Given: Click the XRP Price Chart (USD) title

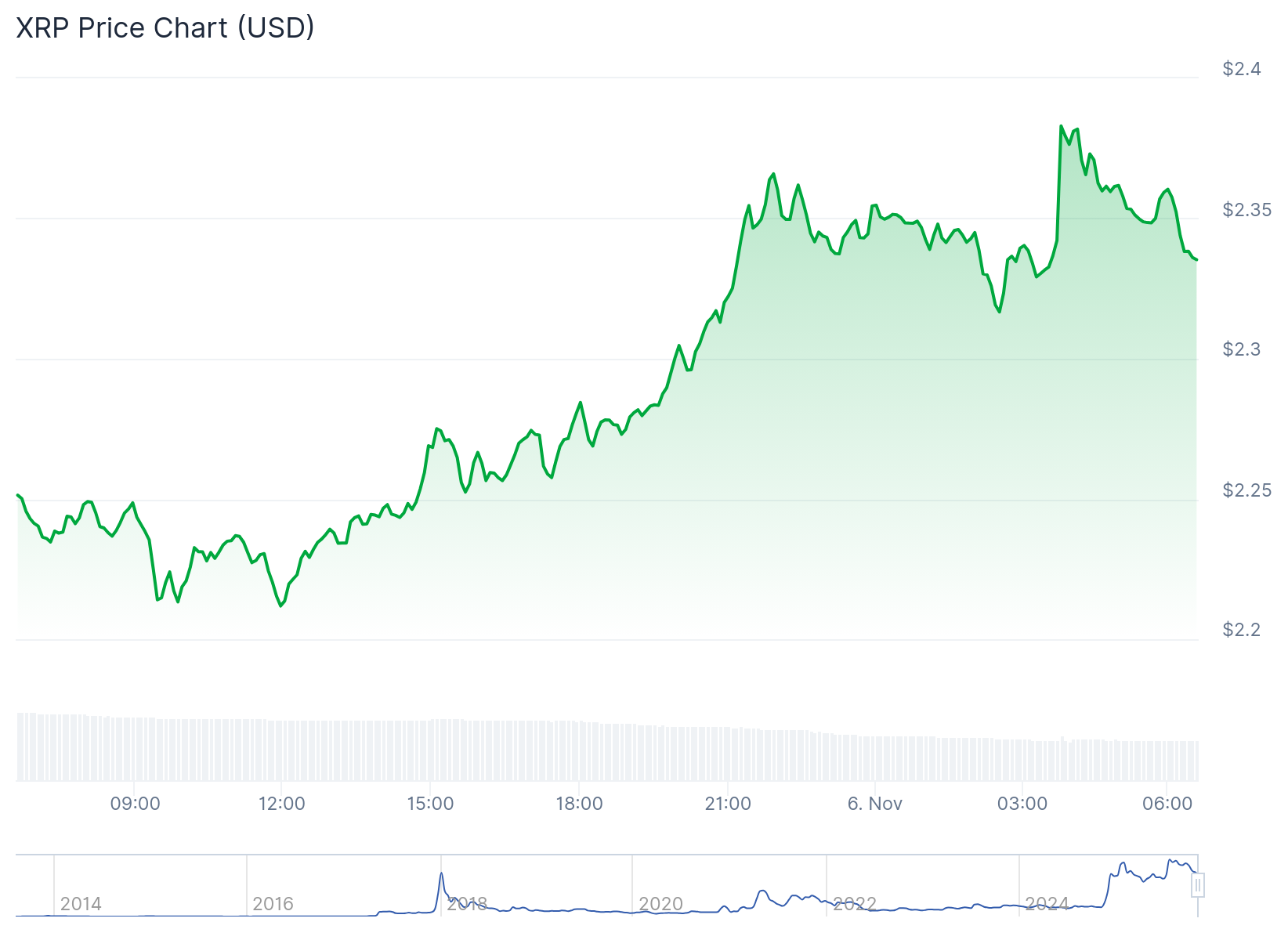Looking at the screenshot, I should 165,27.
